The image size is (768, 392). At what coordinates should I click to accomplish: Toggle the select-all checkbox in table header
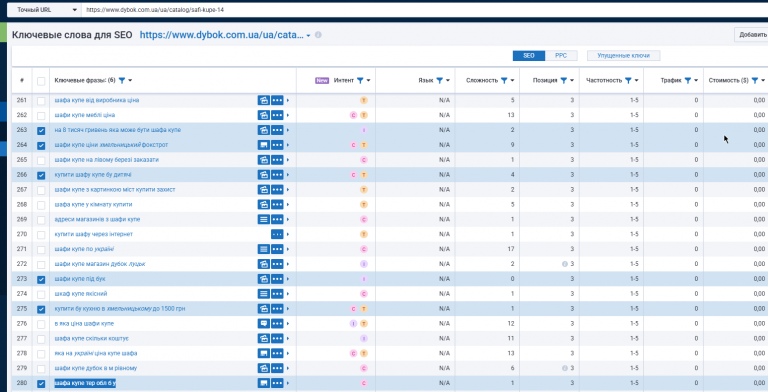pyautogui.click(x=41, y=81)
